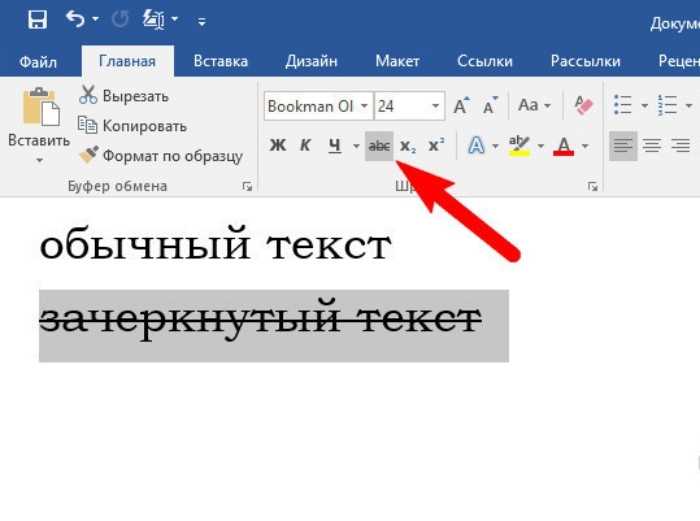Open the Aa change case menu

coord(534,106)
